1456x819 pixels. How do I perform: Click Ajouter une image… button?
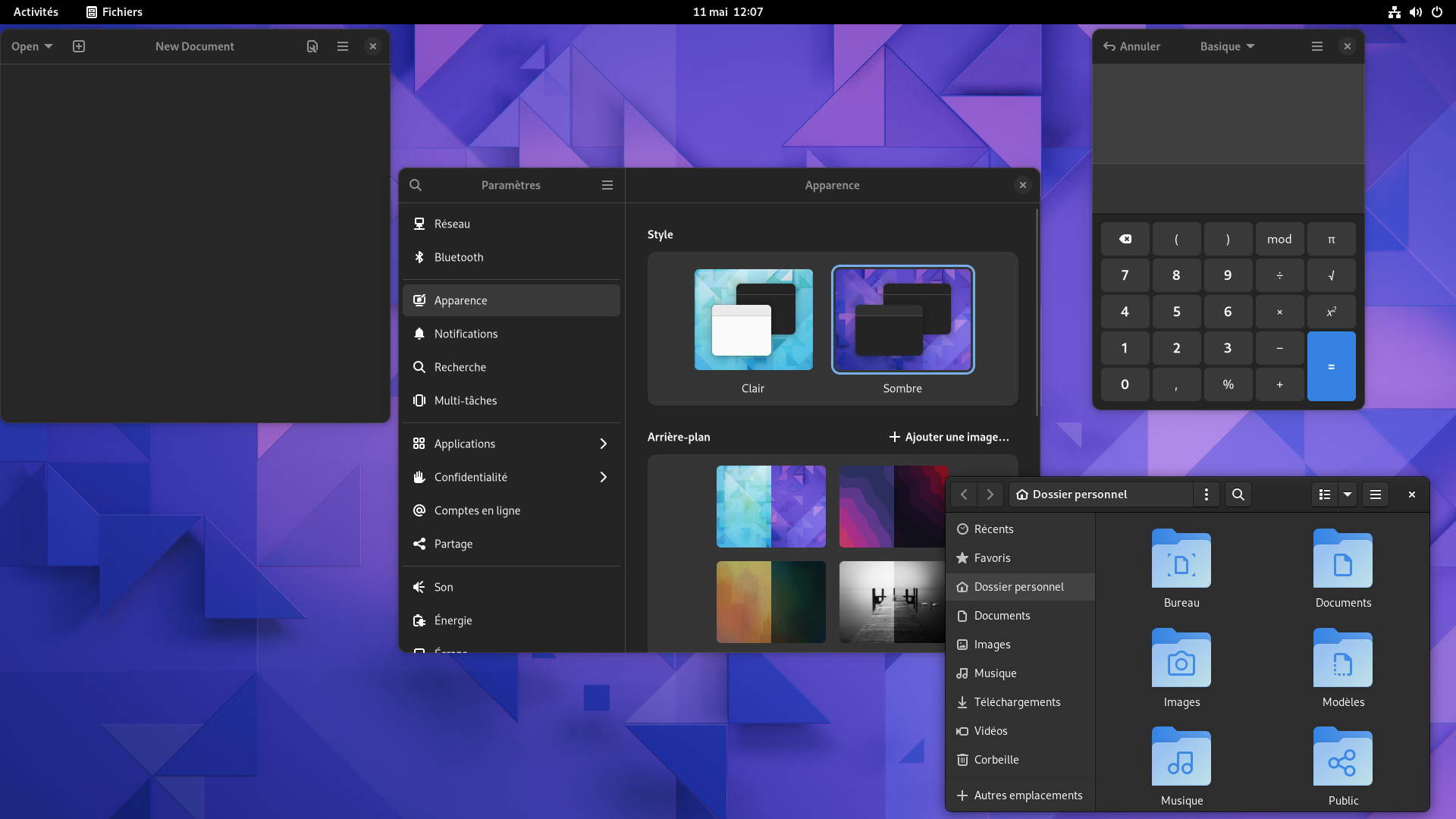(949, 437)
